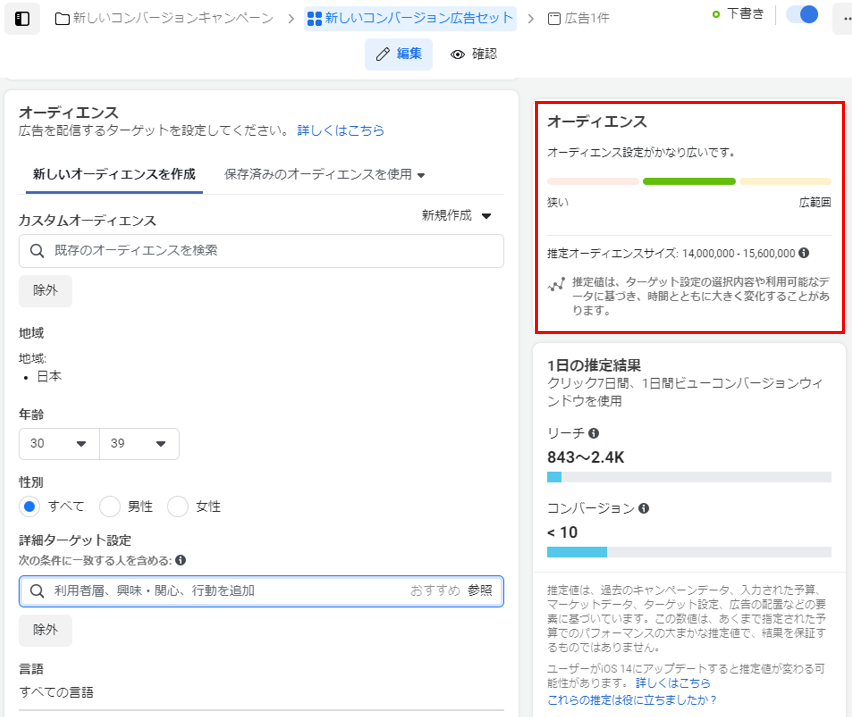Screen dimensions: 852x717
Task: Open the more options ellipsis menu
Action: point(843,18)
